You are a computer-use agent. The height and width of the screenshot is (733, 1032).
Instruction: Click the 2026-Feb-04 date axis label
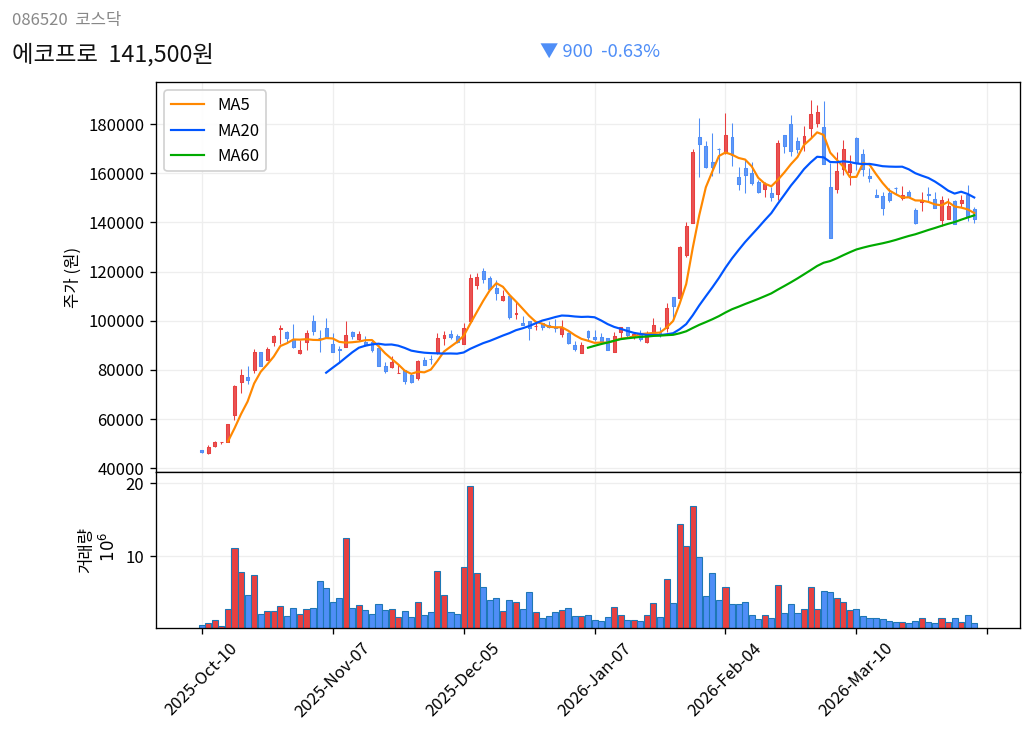(x=724, y=679)
